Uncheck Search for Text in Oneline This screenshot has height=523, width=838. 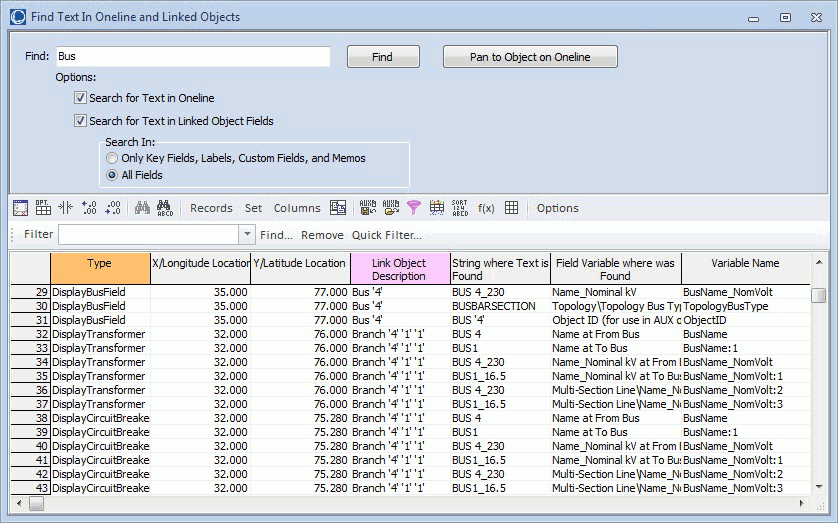(x=80, y=99)
